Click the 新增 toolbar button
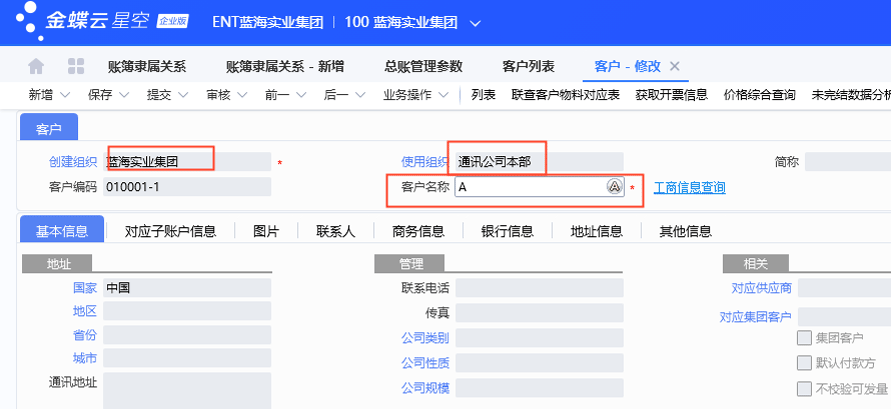891x409 pixels. pos(41,95)
